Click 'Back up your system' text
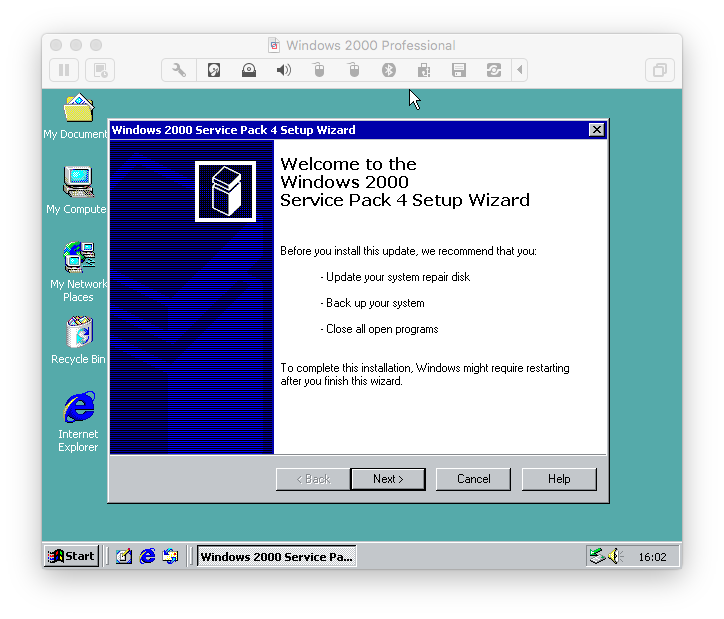This screenshot has width=724, height=619. coord(375,303)
